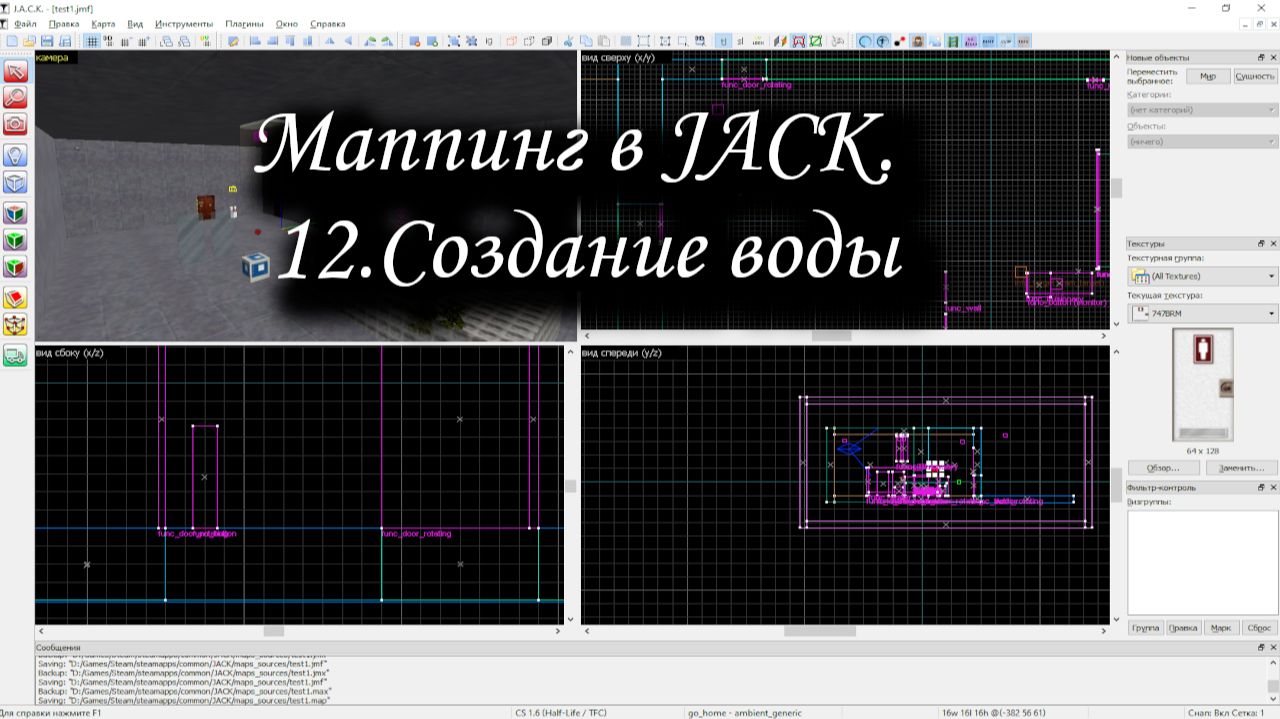
Task: Click the Copy toolbar icon
Action: (x=586, y=41)
